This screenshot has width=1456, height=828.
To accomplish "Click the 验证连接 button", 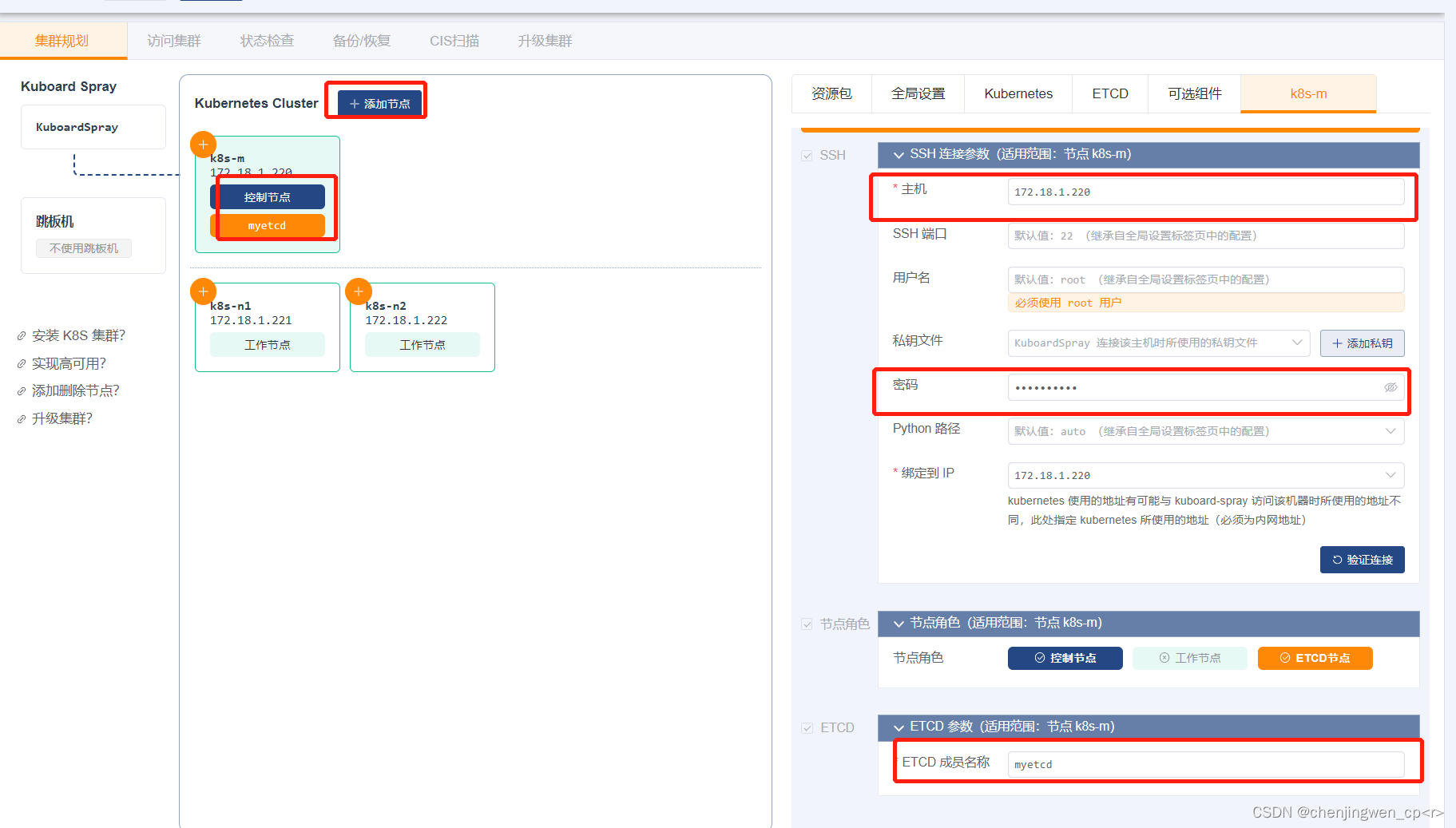I will point(1362,560).
